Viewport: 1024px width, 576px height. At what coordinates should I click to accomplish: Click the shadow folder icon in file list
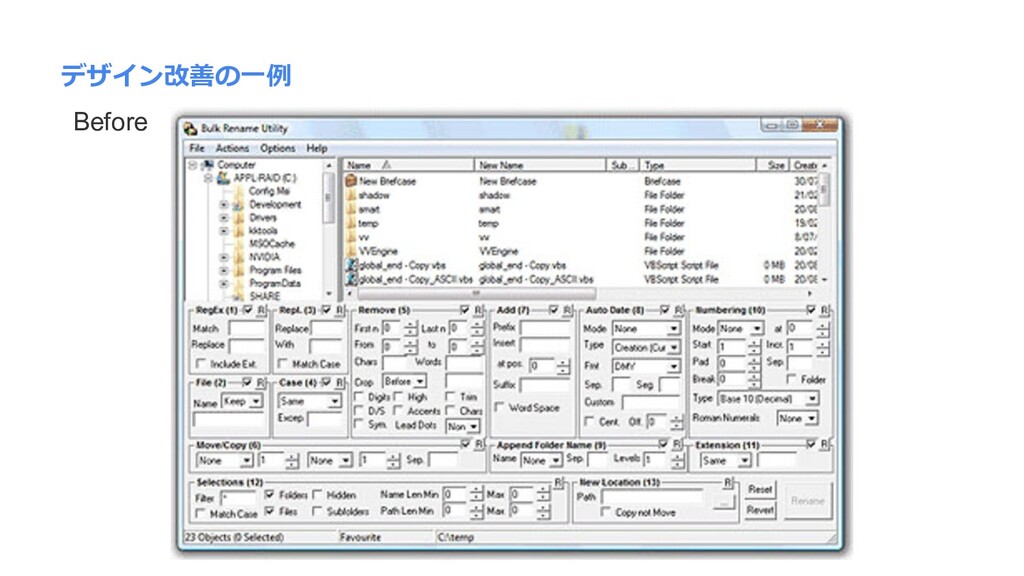click(x=351, y=195)
